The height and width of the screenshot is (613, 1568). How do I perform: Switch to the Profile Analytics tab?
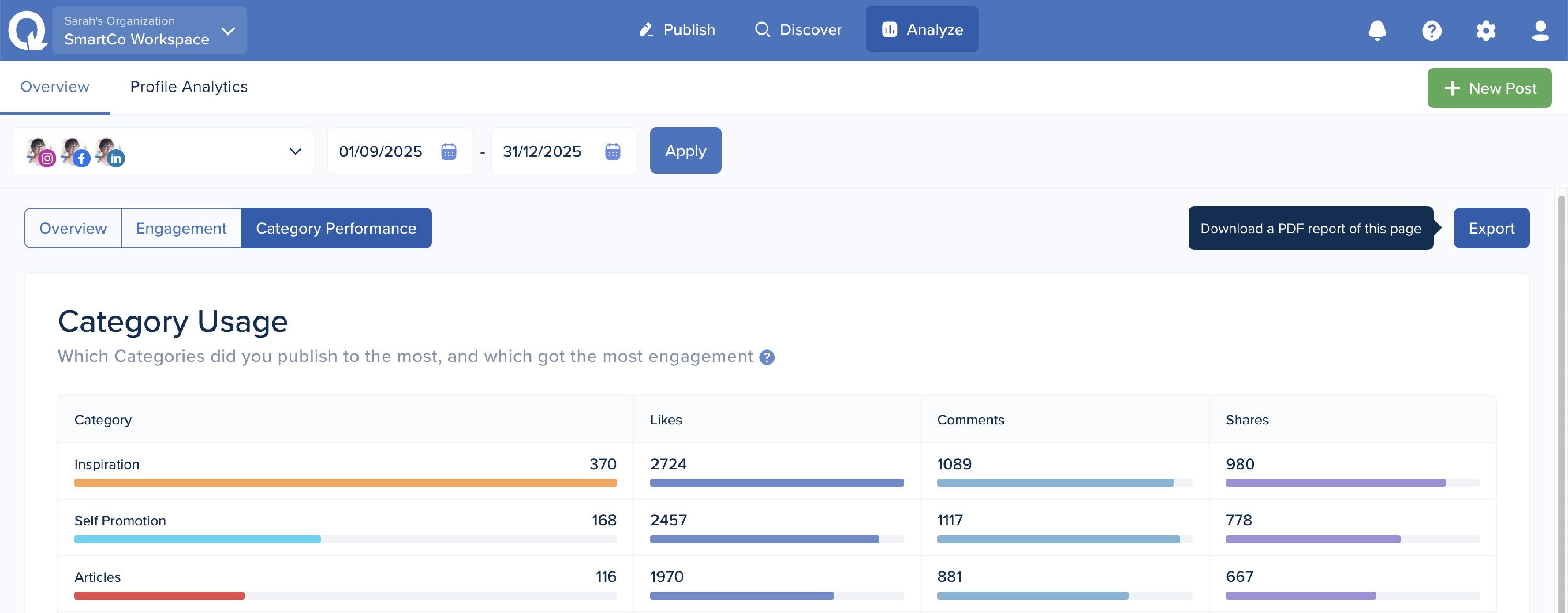click(x=189, y=86)
